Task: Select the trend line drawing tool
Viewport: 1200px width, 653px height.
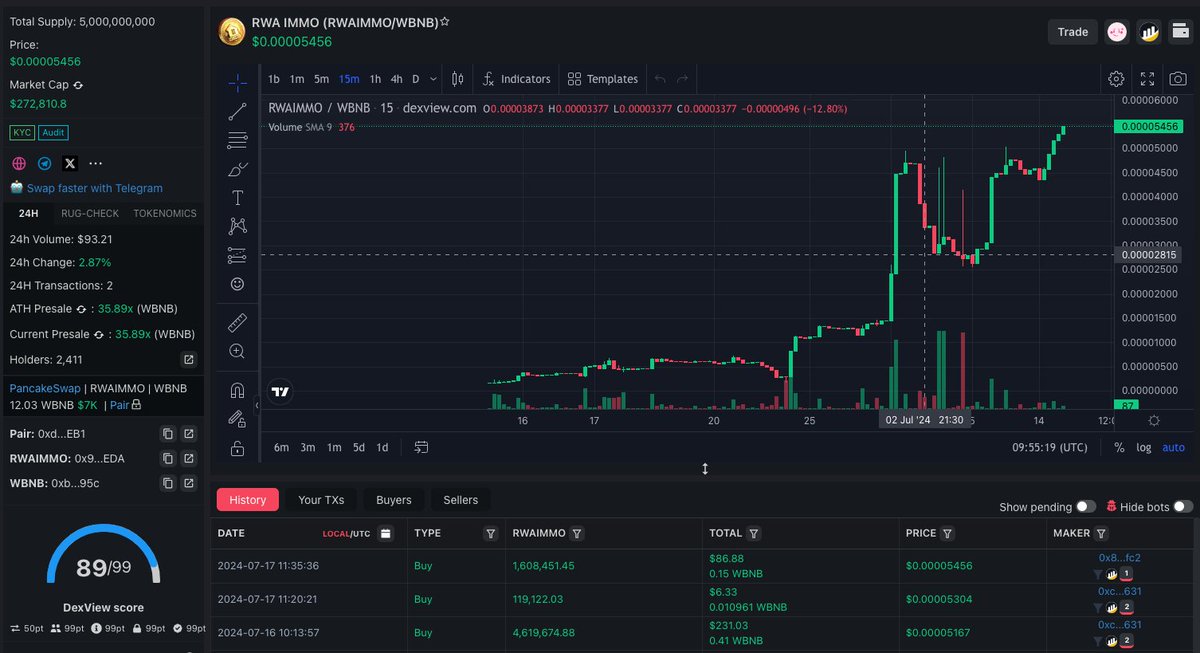Action: 237,111
